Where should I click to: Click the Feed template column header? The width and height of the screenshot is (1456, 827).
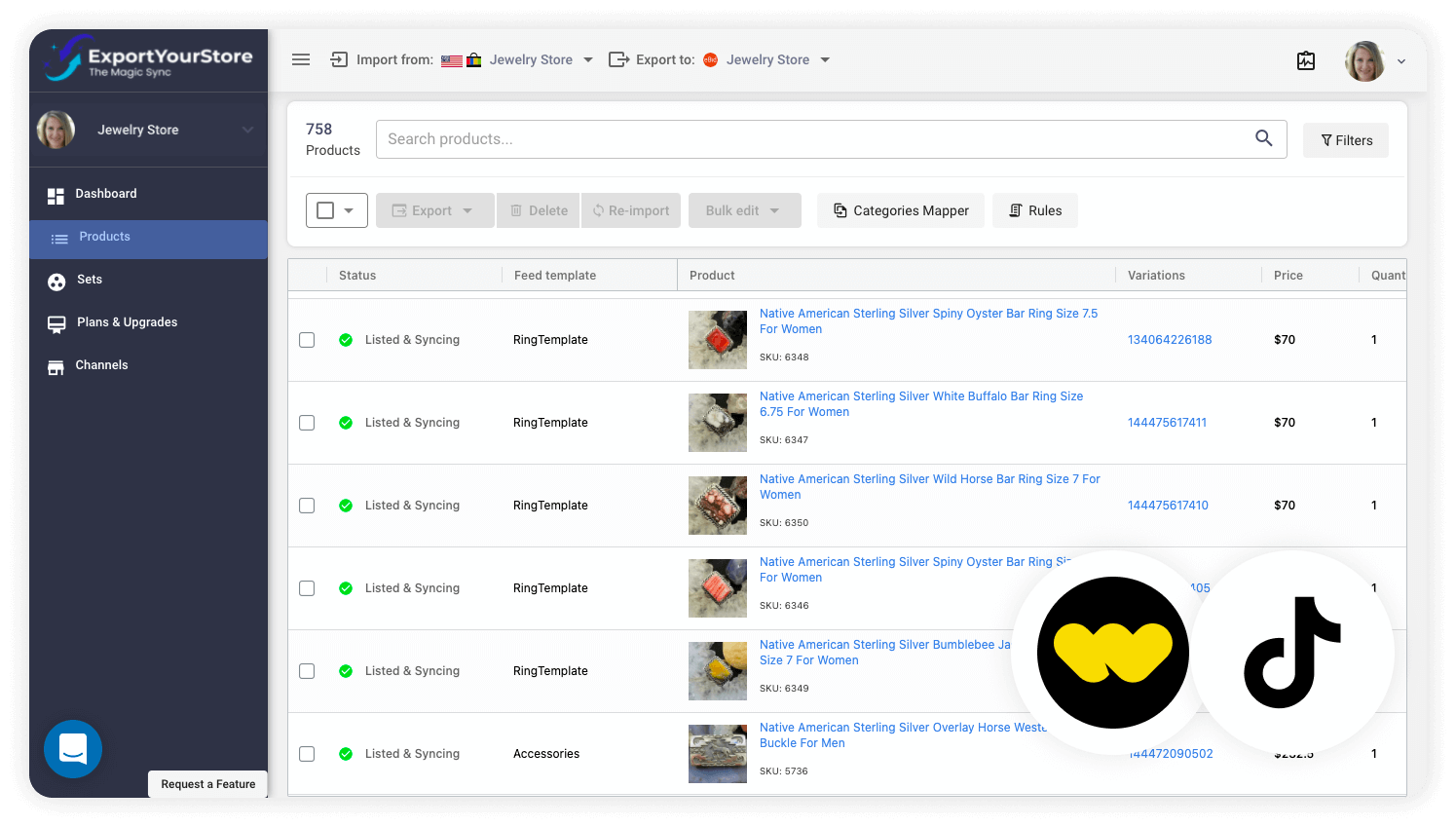(x=555, y=276)
